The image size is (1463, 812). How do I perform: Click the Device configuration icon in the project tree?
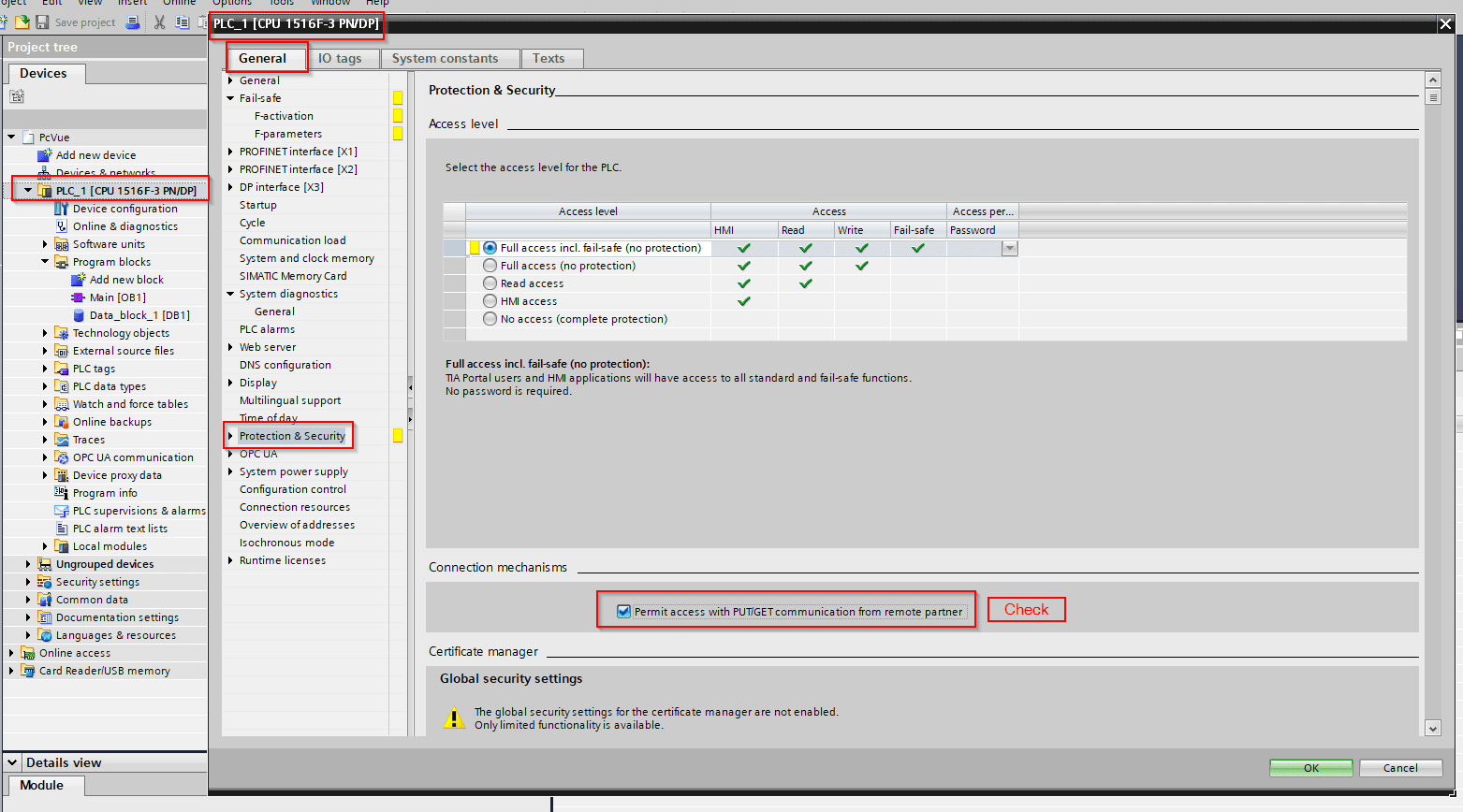pos(62,209)
